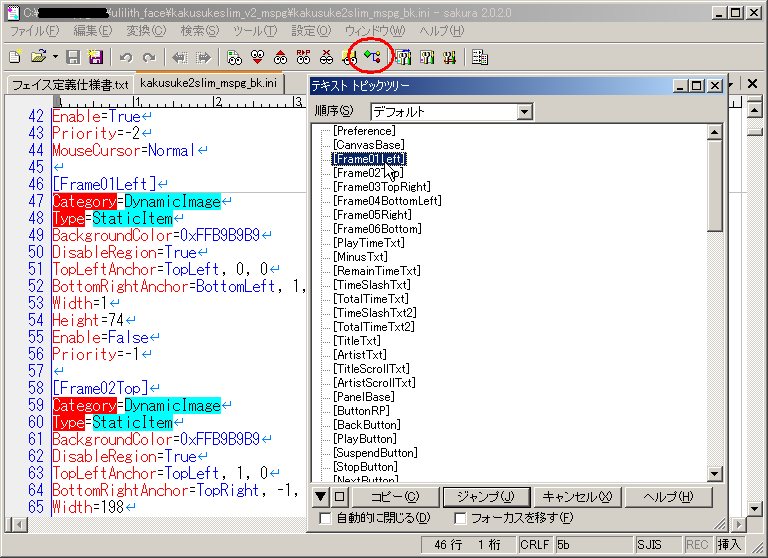Screen dimensions: 768x558
Task: Select [StopButton] in the tree
Action: click(x=365, y=467)
